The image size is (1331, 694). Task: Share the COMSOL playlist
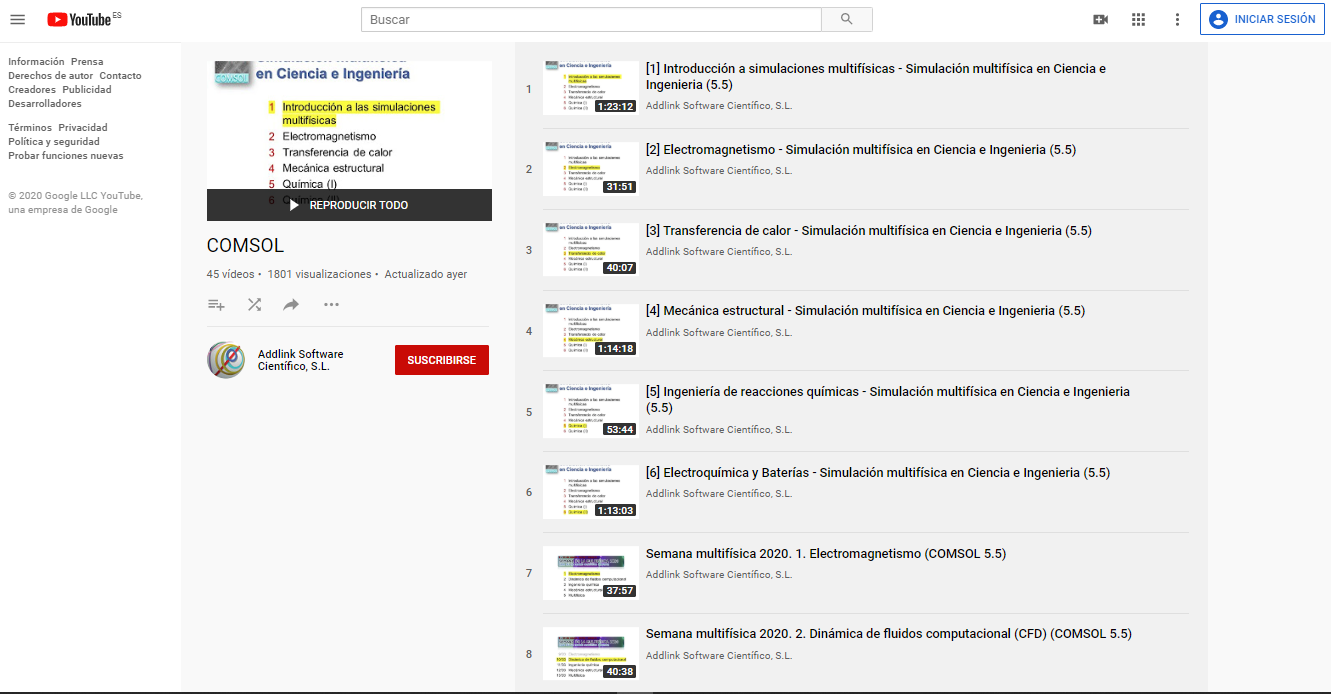(x=291, y=305)
